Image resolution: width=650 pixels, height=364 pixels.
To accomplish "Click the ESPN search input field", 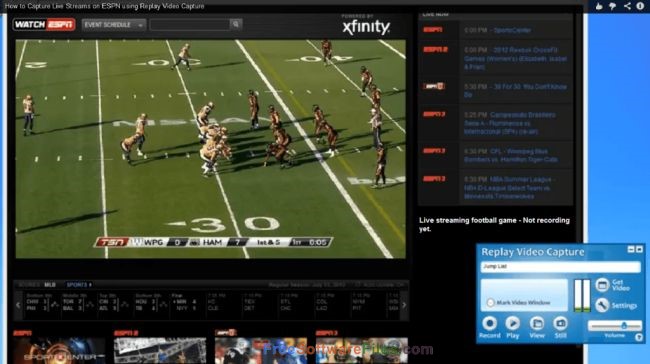I will (x=190, y=24).
